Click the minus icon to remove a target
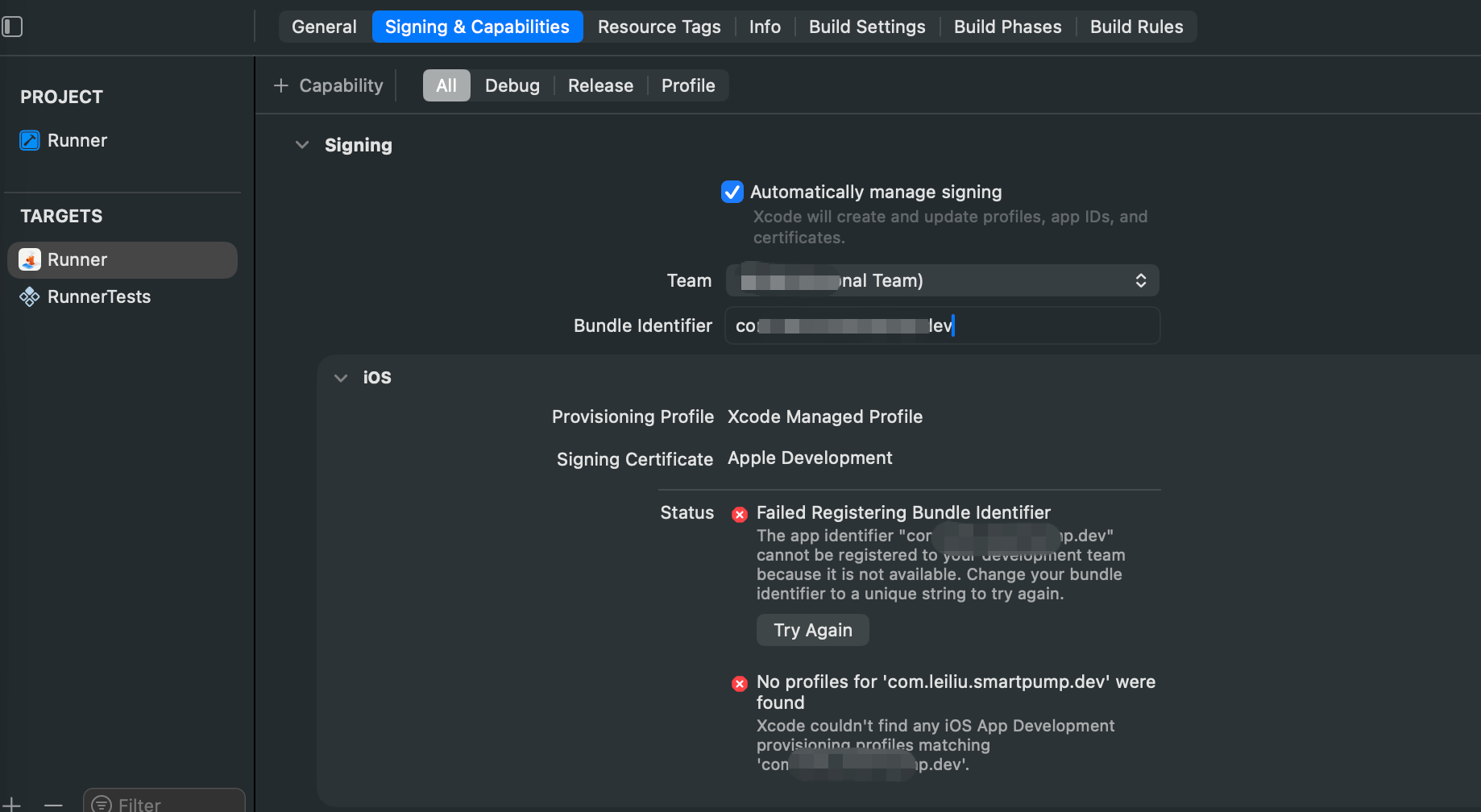1481x812 pixels. [x=53, y=804]
